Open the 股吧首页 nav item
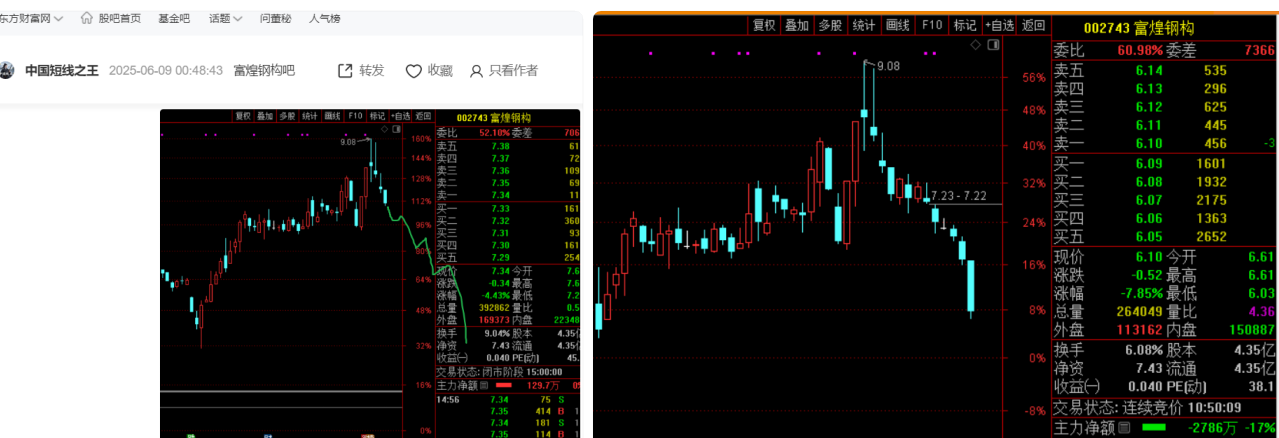Image resolution: width=1279 pixels, height=438 pixels. point(119,18)
